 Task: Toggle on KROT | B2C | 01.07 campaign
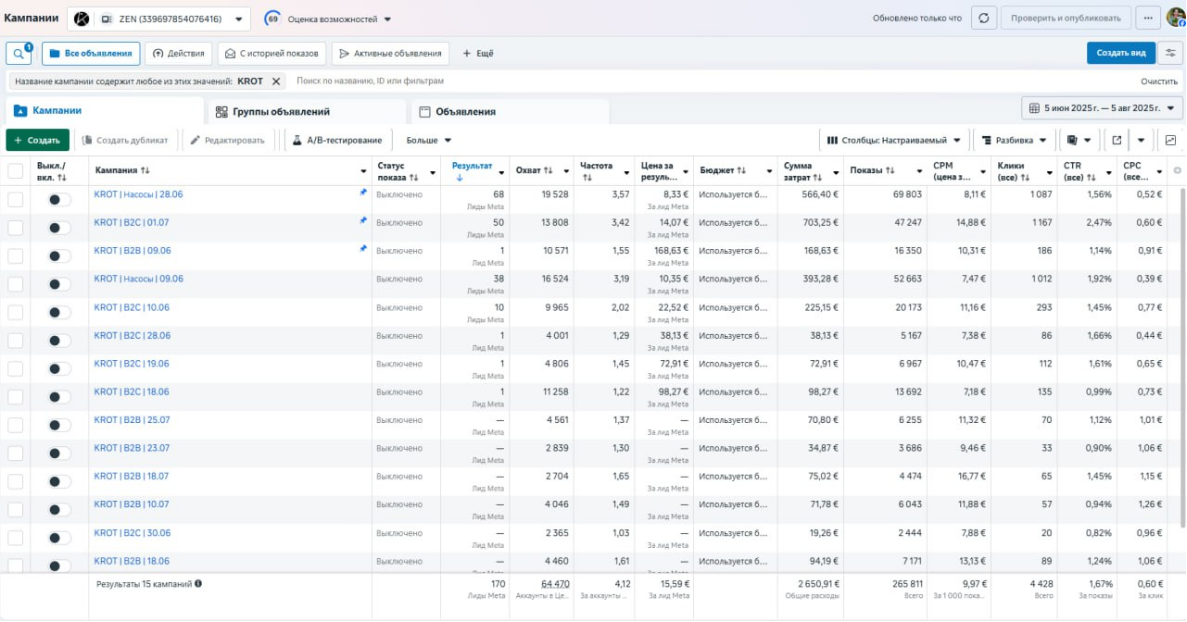pos(59,228)
